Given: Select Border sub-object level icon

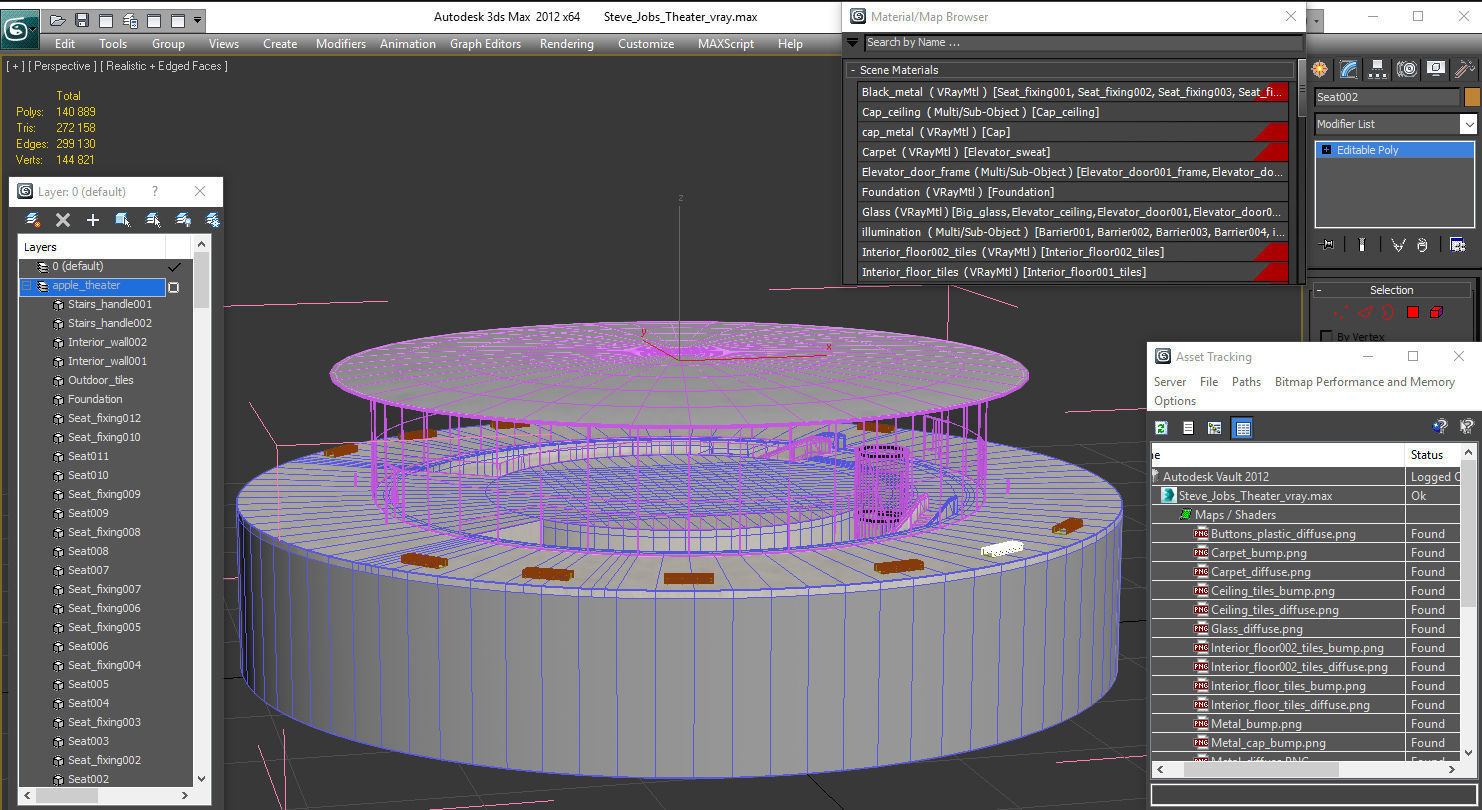Looking at the screenshot, I should point(1388,313).
